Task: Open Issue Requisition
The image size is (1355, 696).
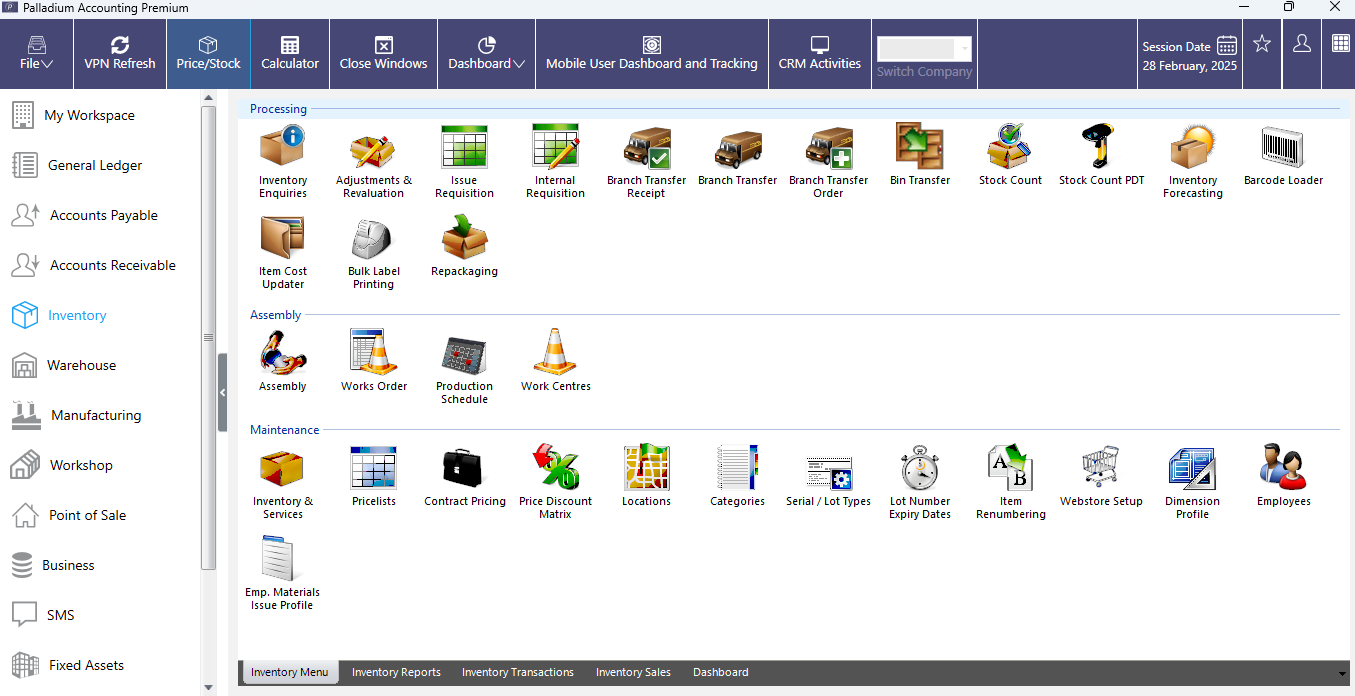Action: click(x=465, y=161)
